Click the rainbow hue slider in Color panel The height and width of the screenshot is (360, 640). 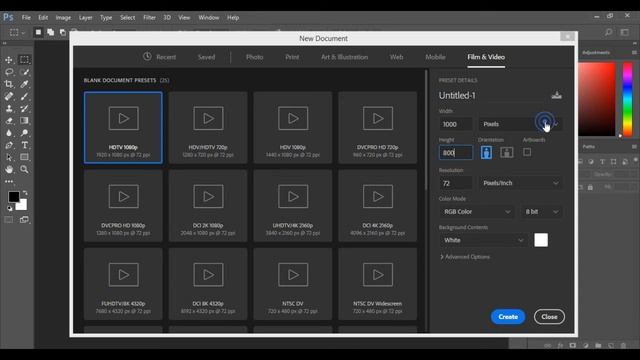click(627, 99)
